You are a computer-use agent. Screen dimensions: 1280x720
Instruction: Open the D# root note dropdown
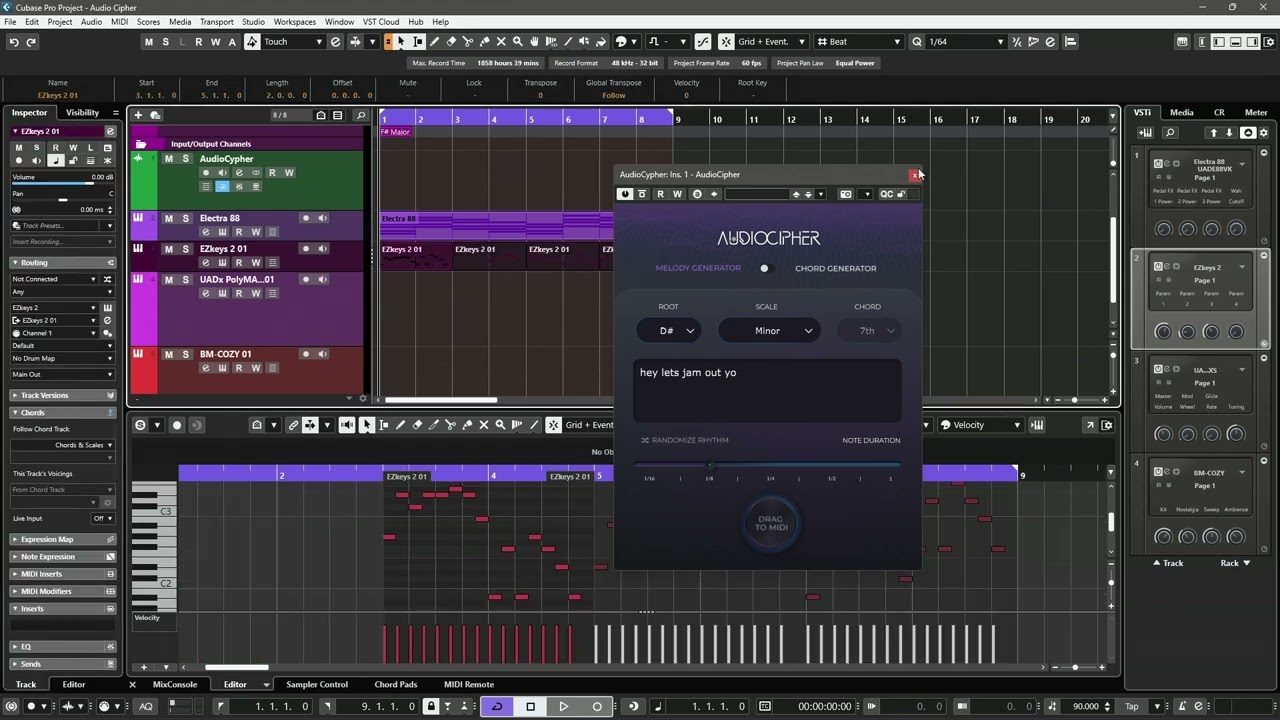pos(669,331)
